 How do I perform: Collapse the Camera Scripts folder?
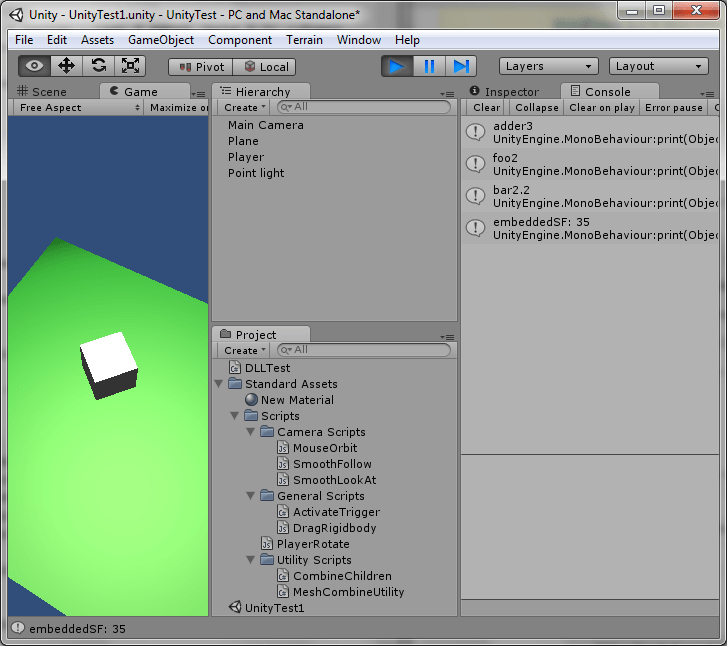[x=251, y=432]
